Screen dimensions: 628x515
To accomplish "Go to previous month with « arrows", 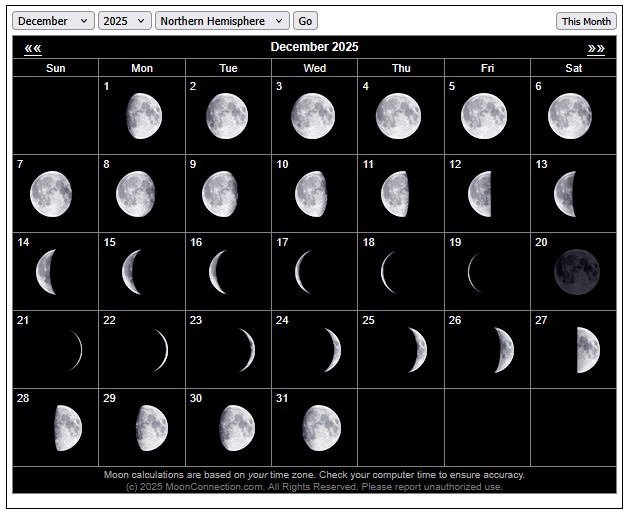I will coord(33,47).
